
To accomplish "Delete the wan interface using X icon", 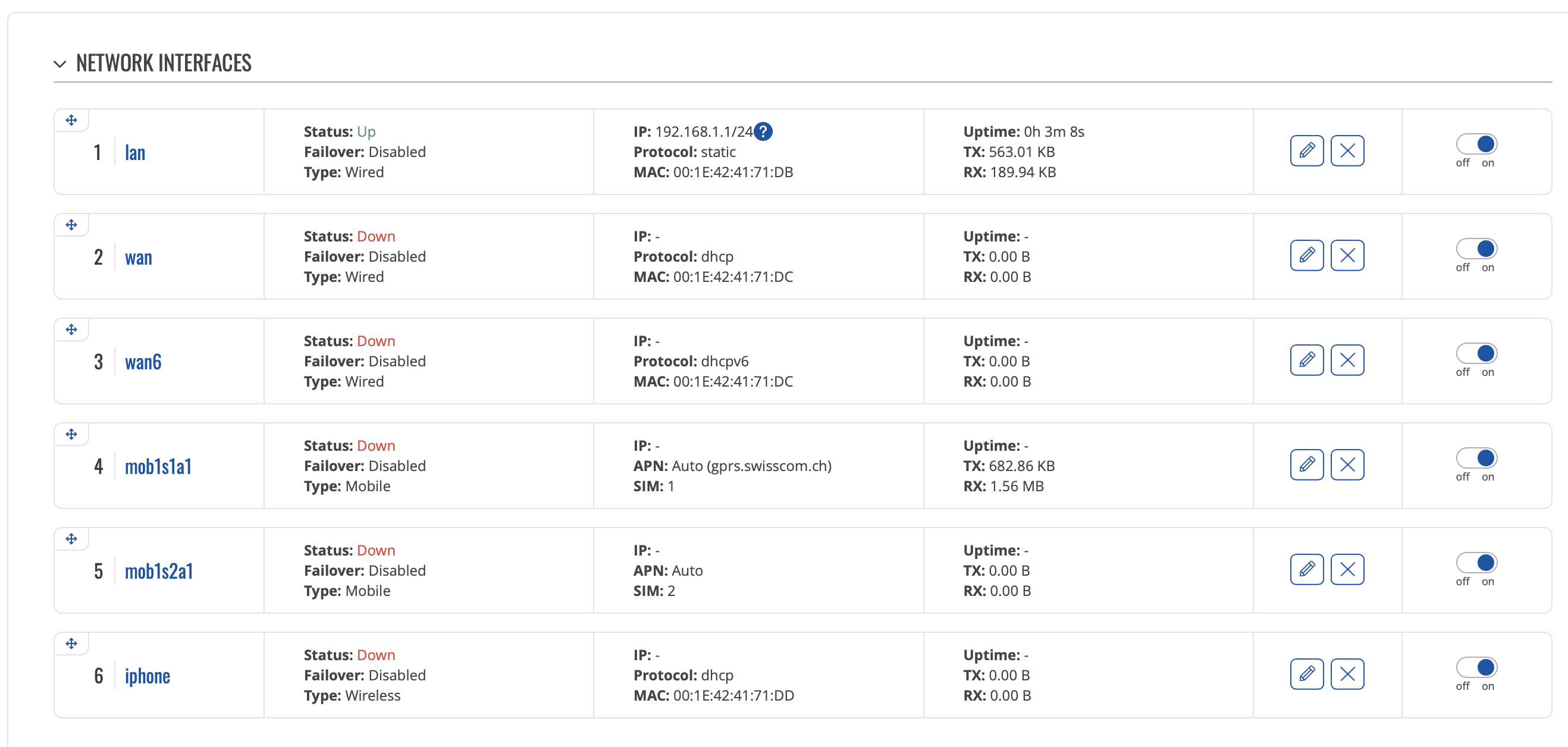I will (1347, 255).
